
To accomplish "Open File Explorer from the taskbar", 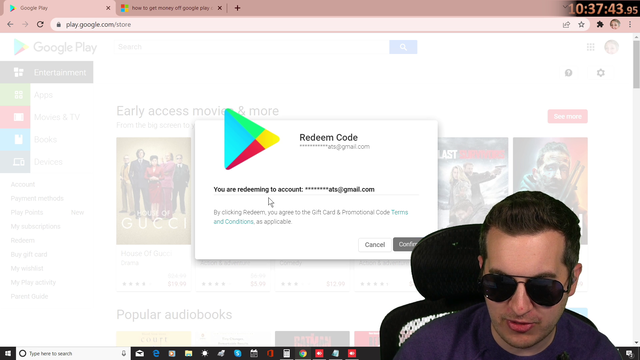I will [x=188, y=353].
